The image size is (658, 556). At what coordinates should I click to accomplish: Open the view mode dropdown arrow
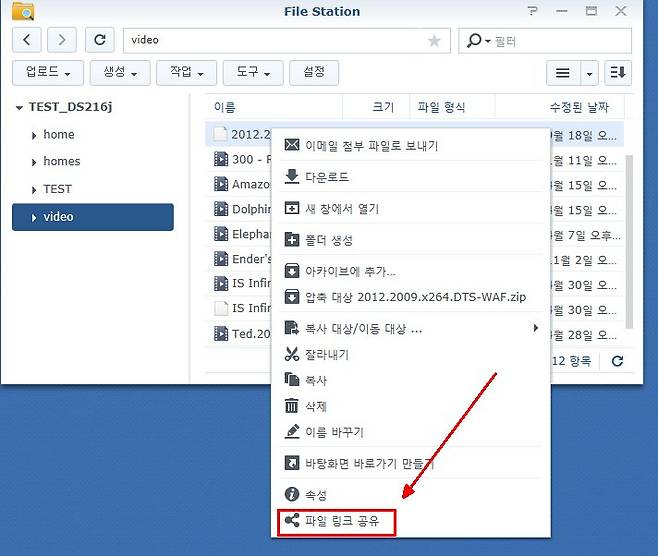[x=589, y=73]
